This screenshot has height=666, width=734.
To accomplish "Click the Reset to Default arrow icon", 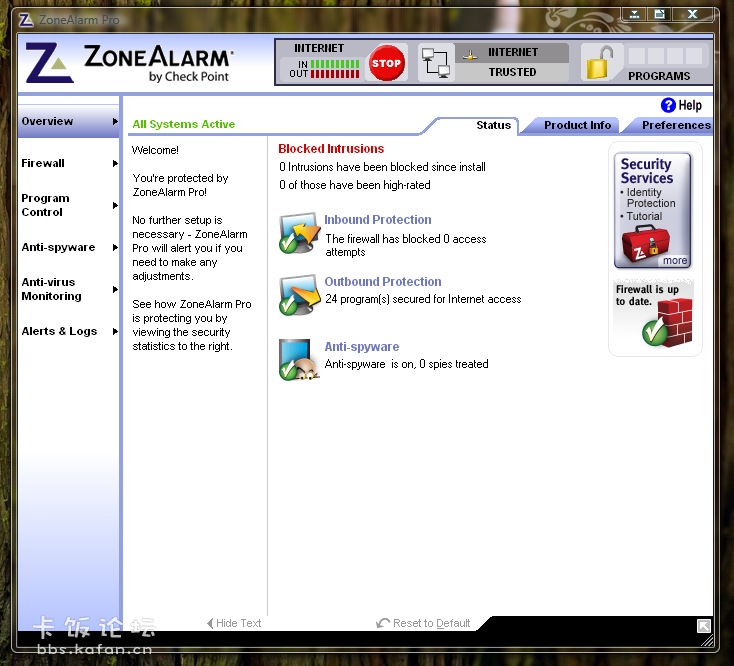I will tap(382, 623).
